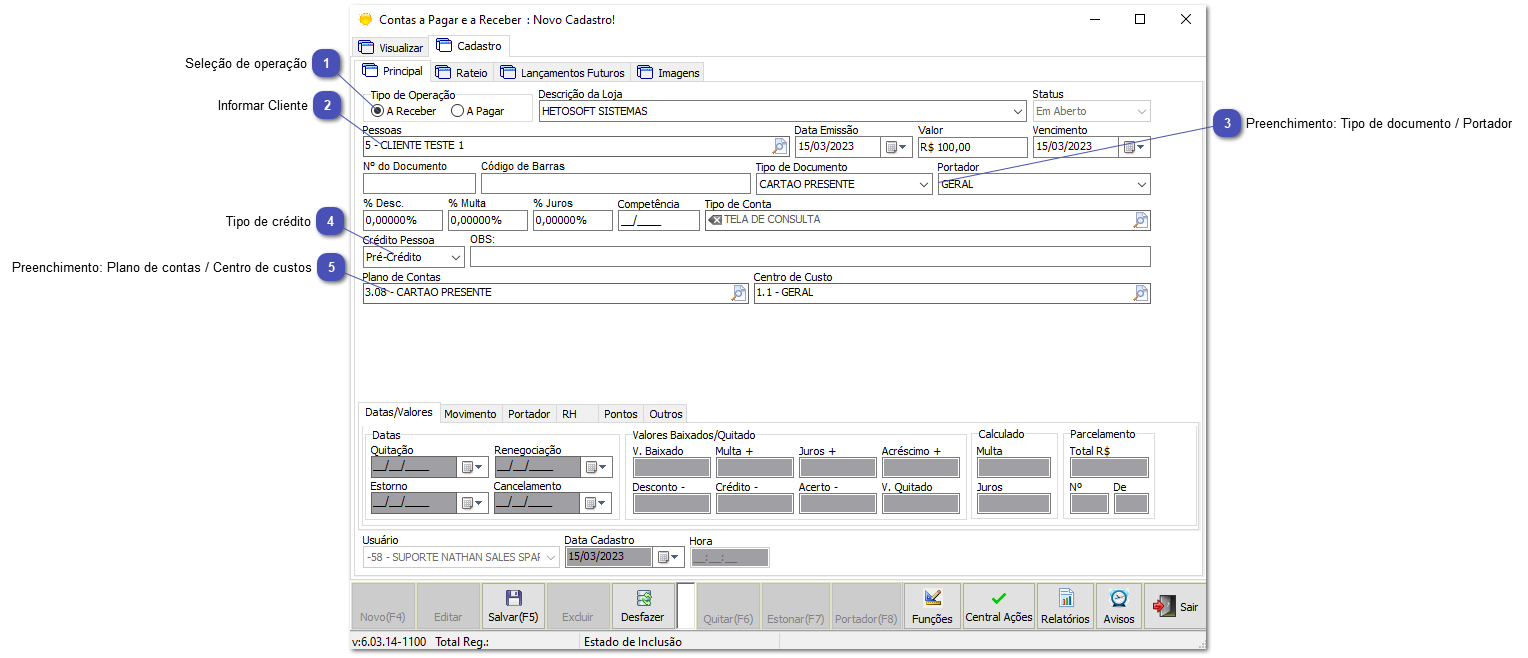Click search icon in Pessoas field
Screen dimensions: 1528x658
click(x=780, y=147)
